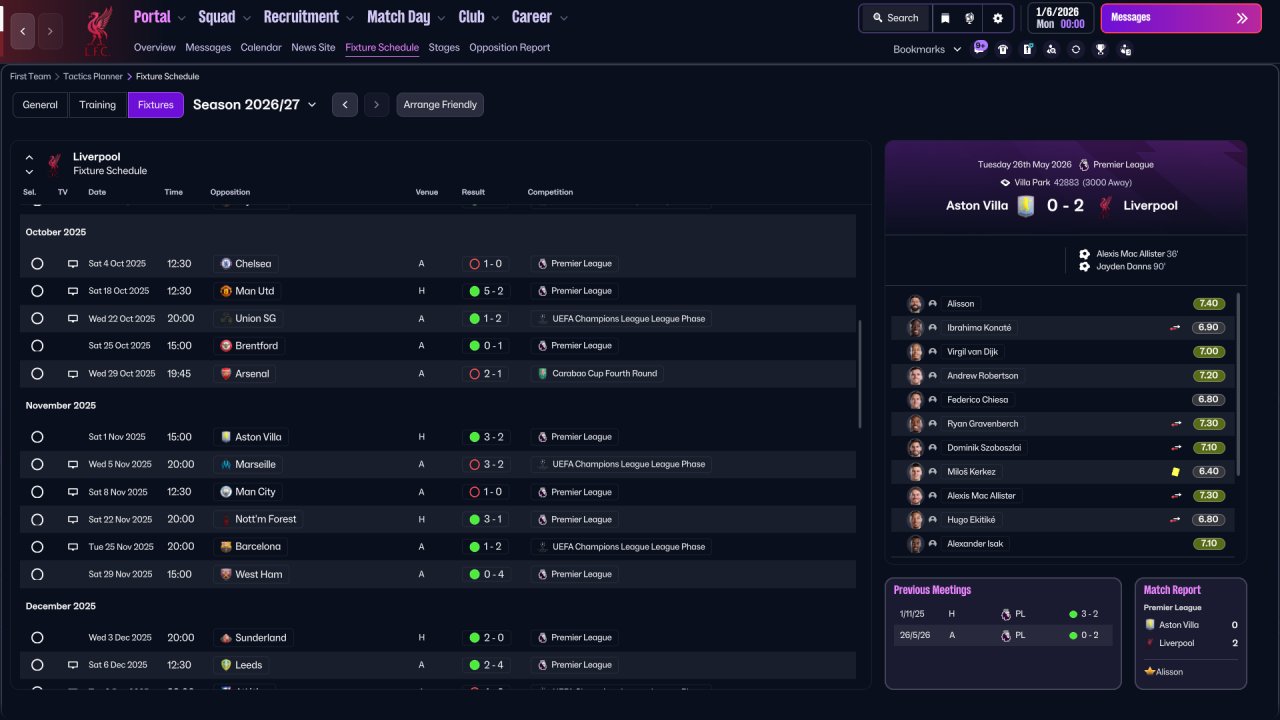Viewport: 1280px width, 720px height.
Task: Click the TV icon on the Chelsea fixture
Action: pos(73,264)
